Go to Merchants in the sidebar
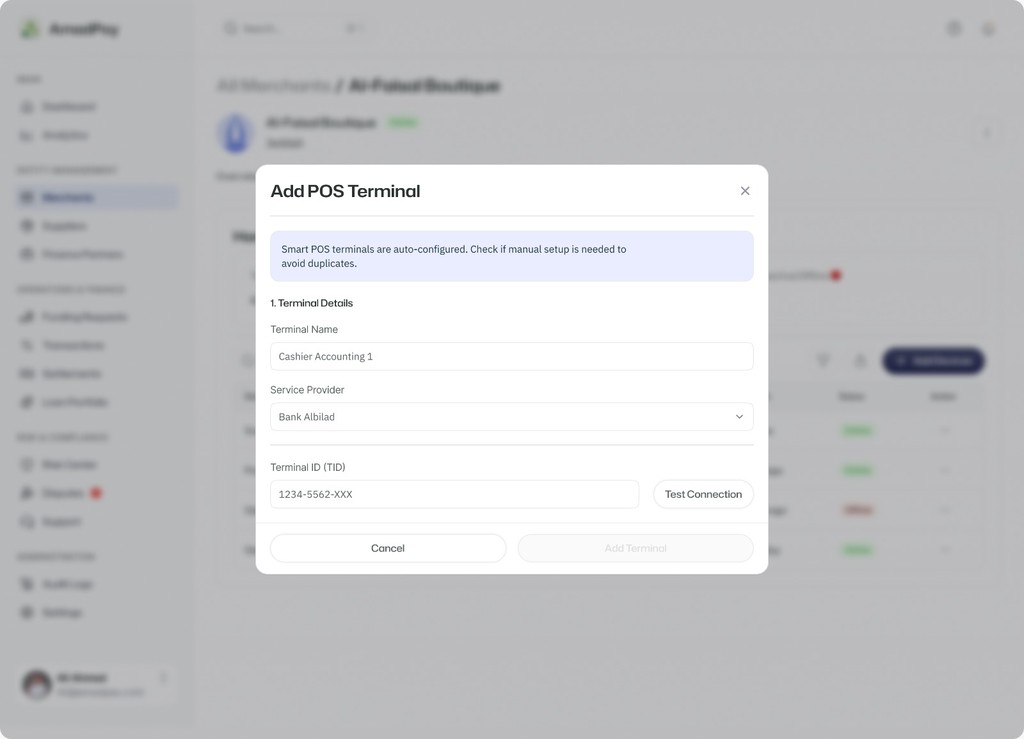 coord(68,198)
